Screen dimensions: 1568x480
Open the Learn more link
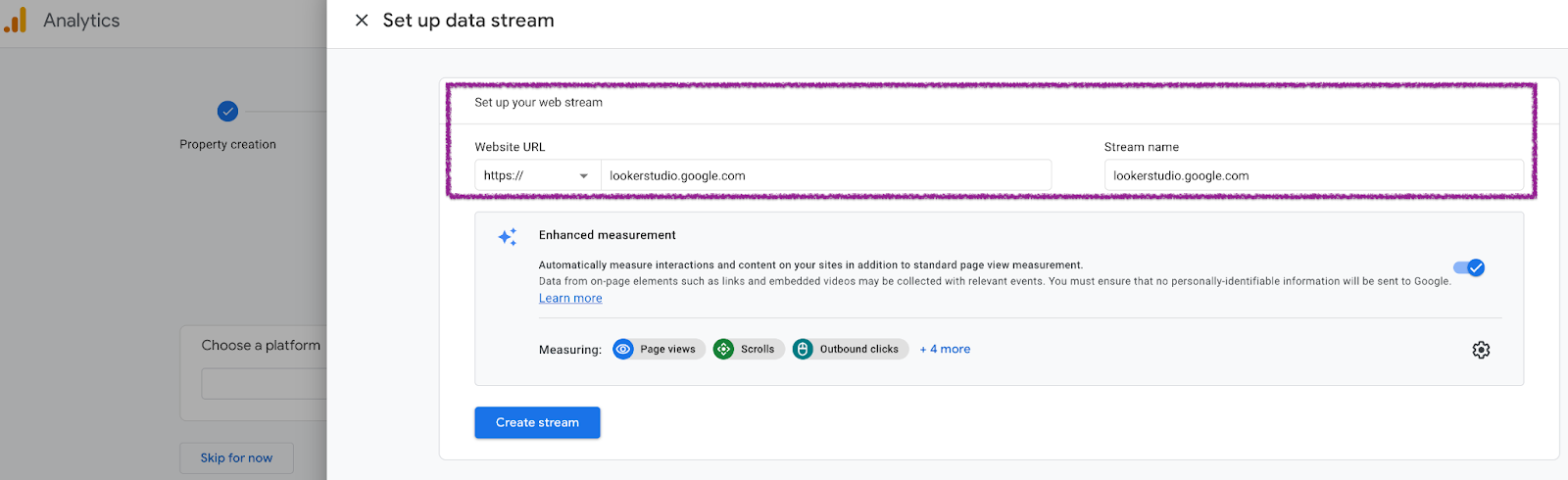point(570,298)
